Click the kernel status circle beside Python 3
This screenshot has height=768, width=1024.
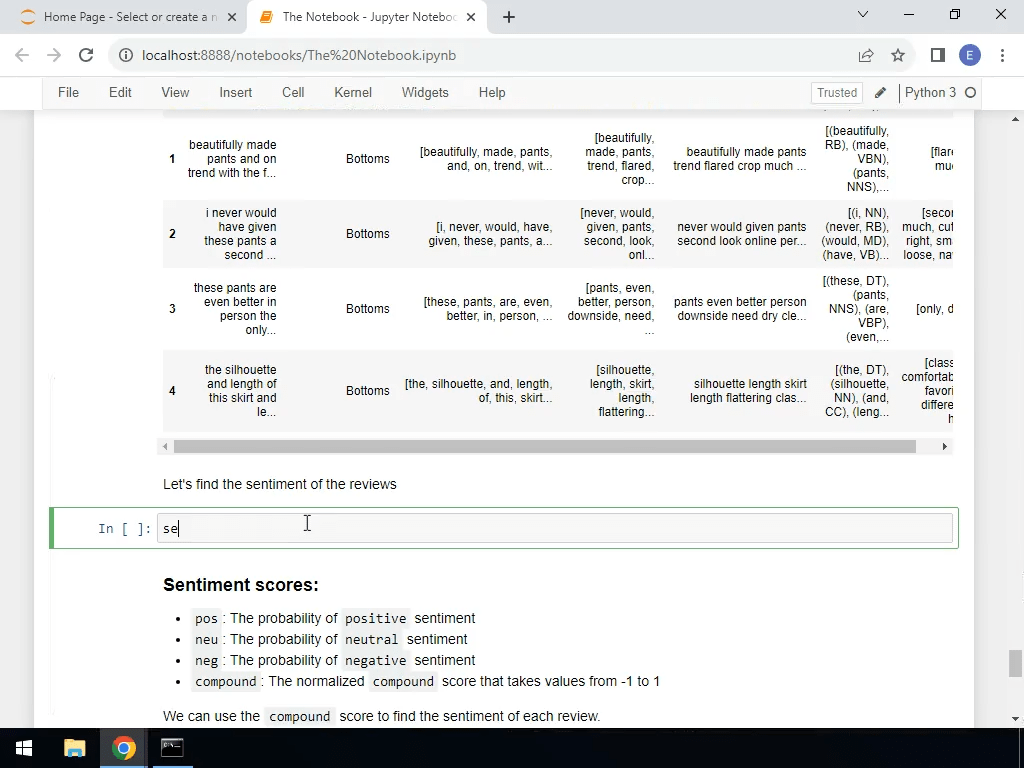click(972, 92)
